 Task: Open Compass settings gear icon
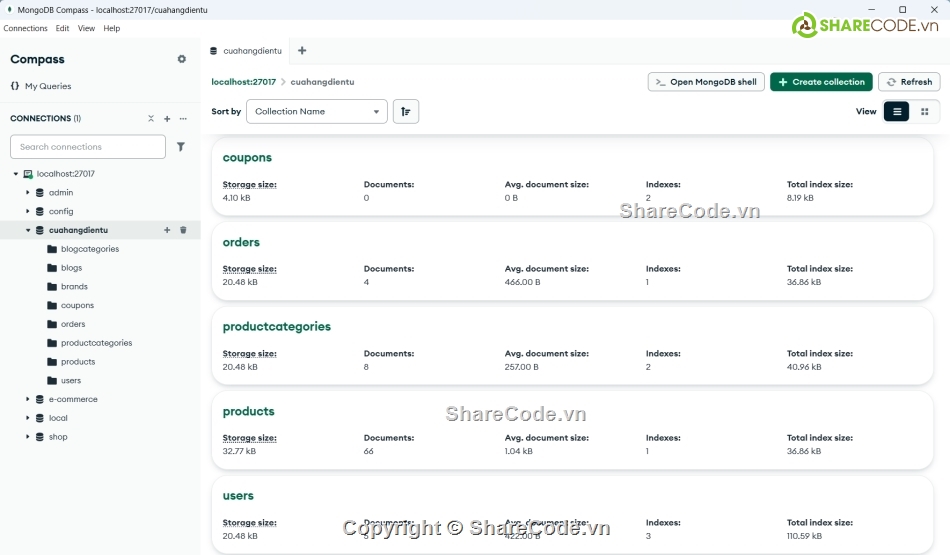pyautogui.click(x=181, y=59)
